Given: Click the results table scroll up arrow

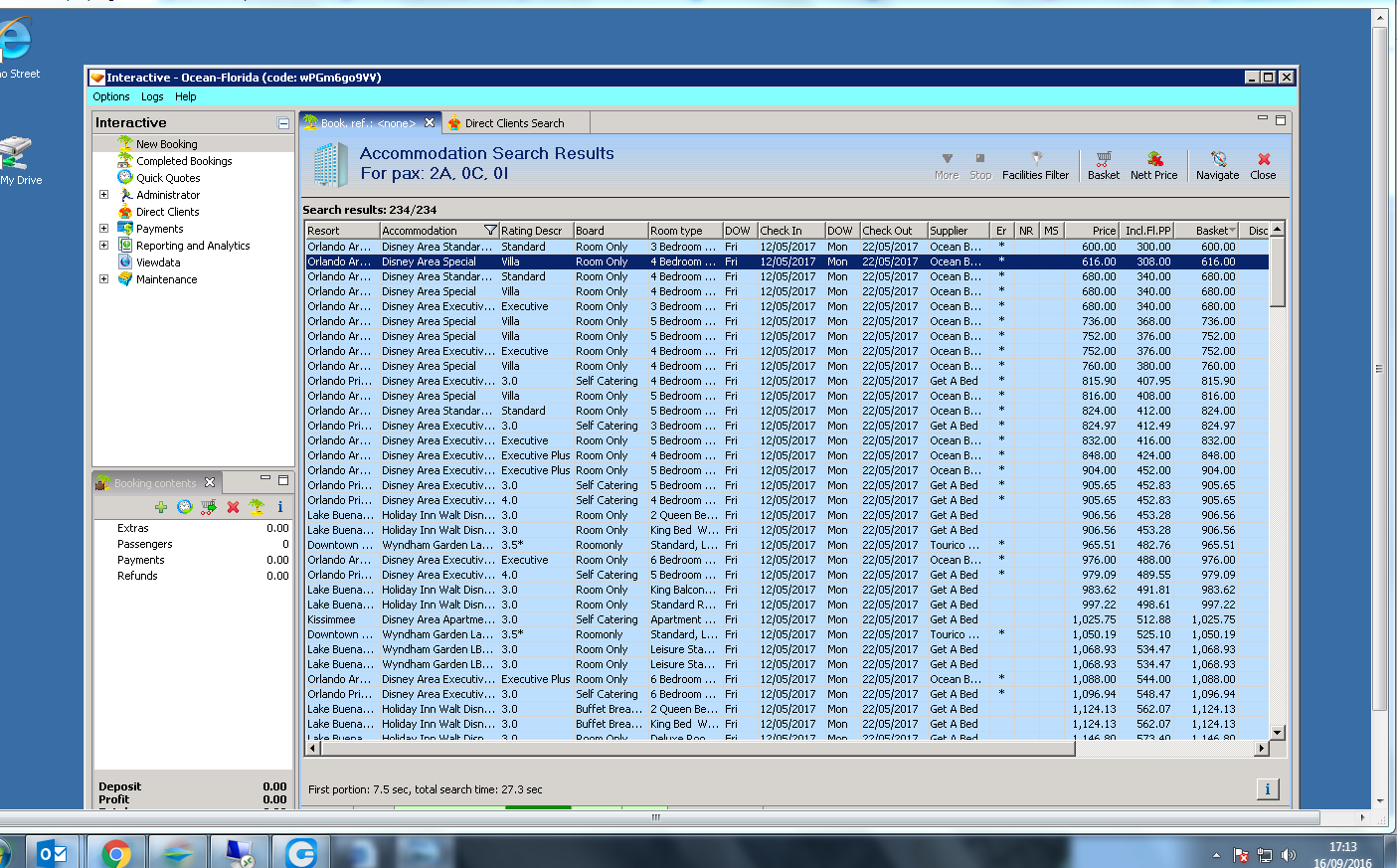Looking at the screenshot, I should [x=1278, y=230].
